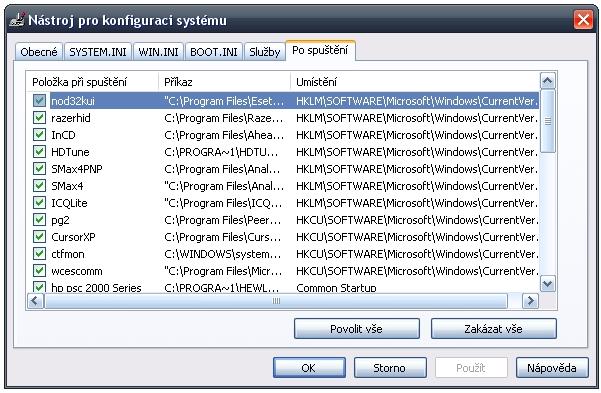Image resolution: width=601 pixels, height=393 pixels.
Task: Click the Povolit vše button
Action: [x=356, y=329]
